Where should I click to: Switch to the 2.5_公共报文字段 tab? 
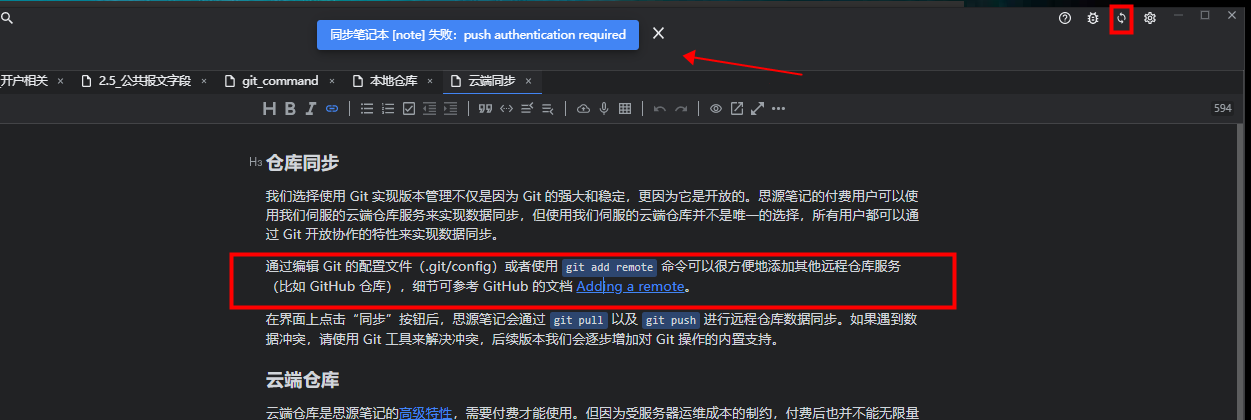[x=136, y=81]
